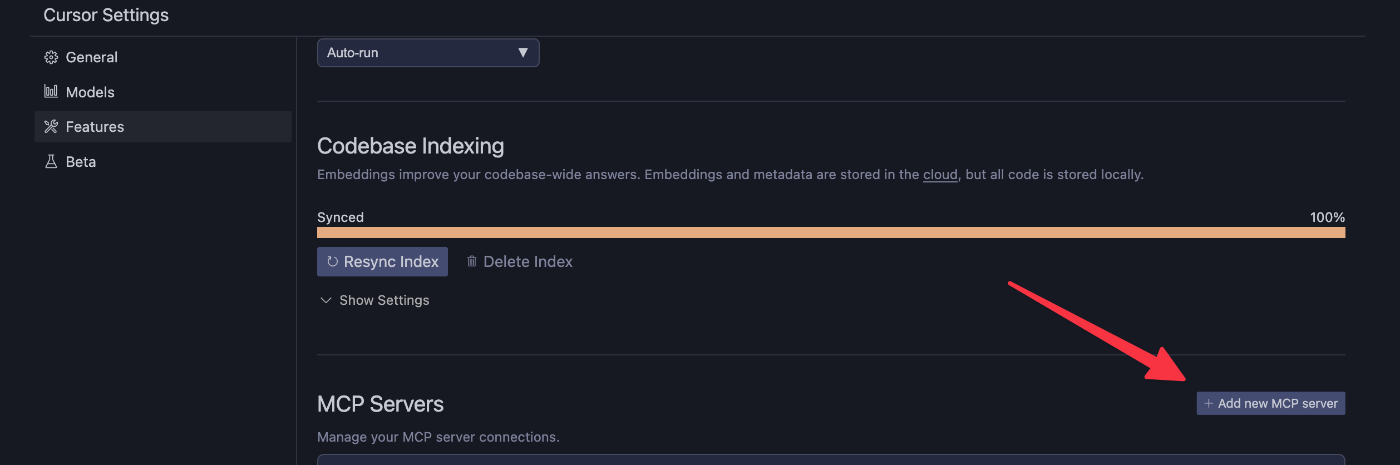
Task: Click the trash can icon beside Delete Index
Action: pos(472,262)
